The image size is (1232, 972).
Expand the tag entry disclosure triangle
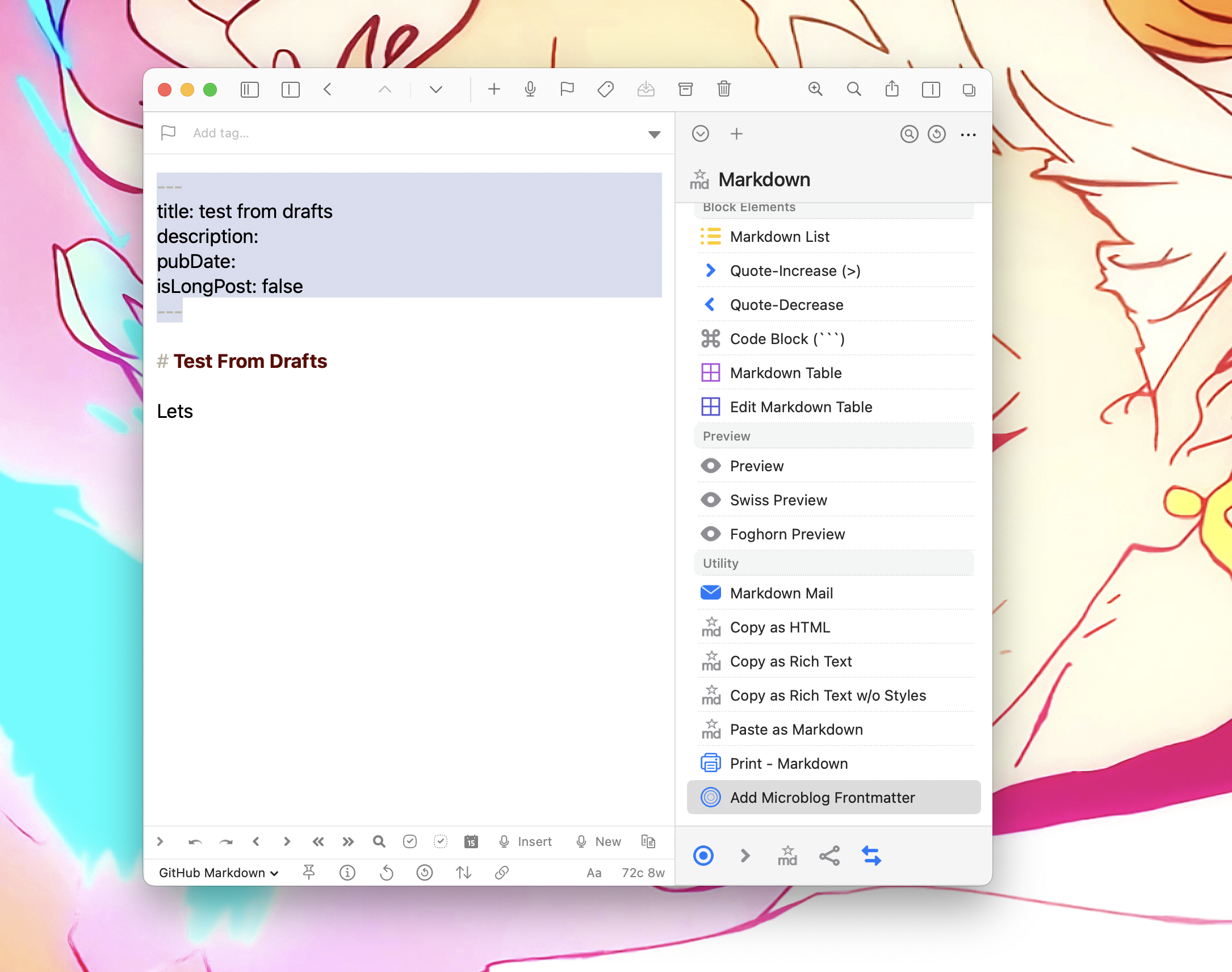(x=655, y=135)
